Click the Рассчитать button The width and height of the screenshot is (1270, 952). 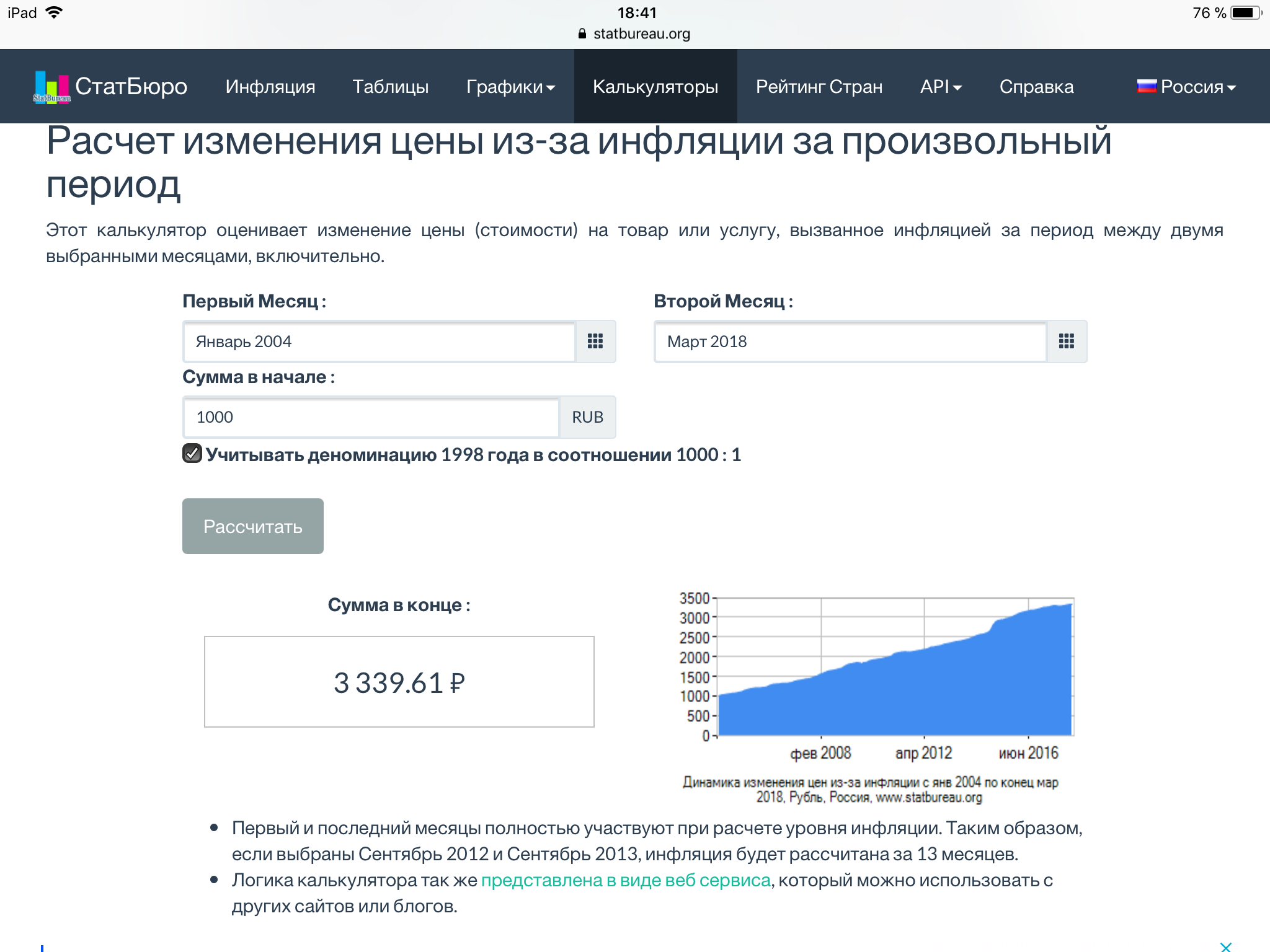253,526
